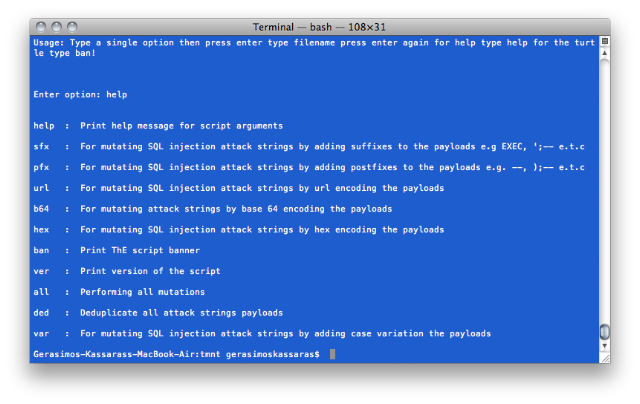The image size is (640, 404).
Task: Click the scrollbar thumb
Action: tap(605, 331)
